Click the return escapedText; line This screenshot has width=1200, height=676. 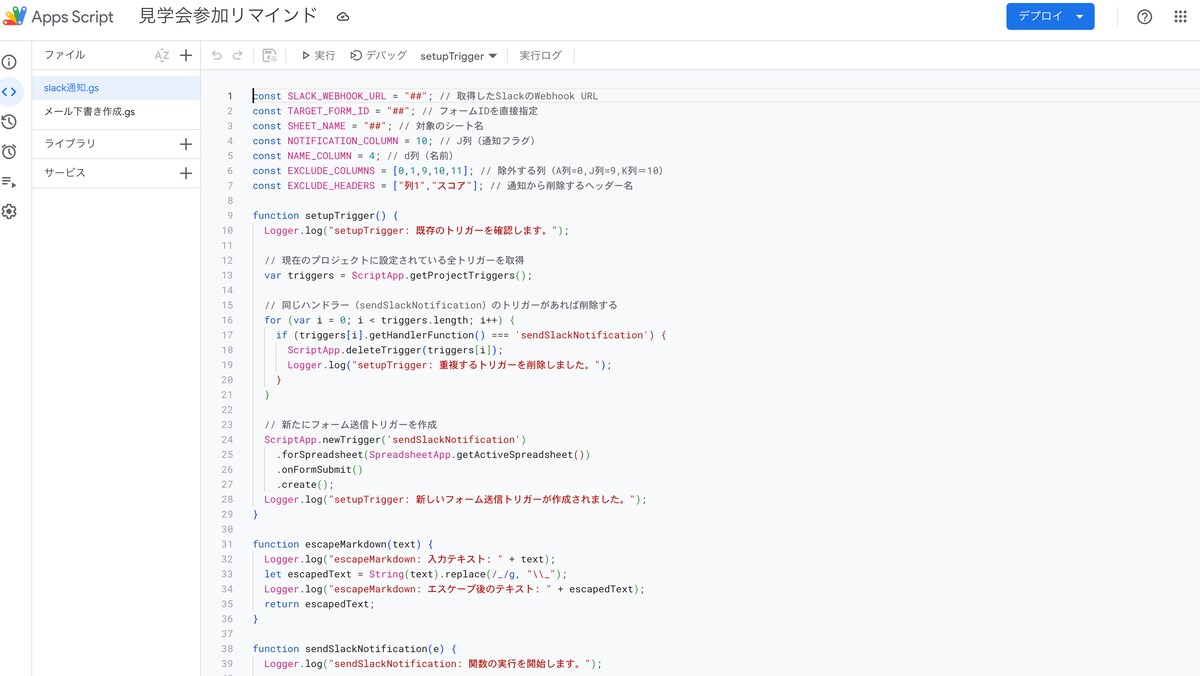coord(319,604)
